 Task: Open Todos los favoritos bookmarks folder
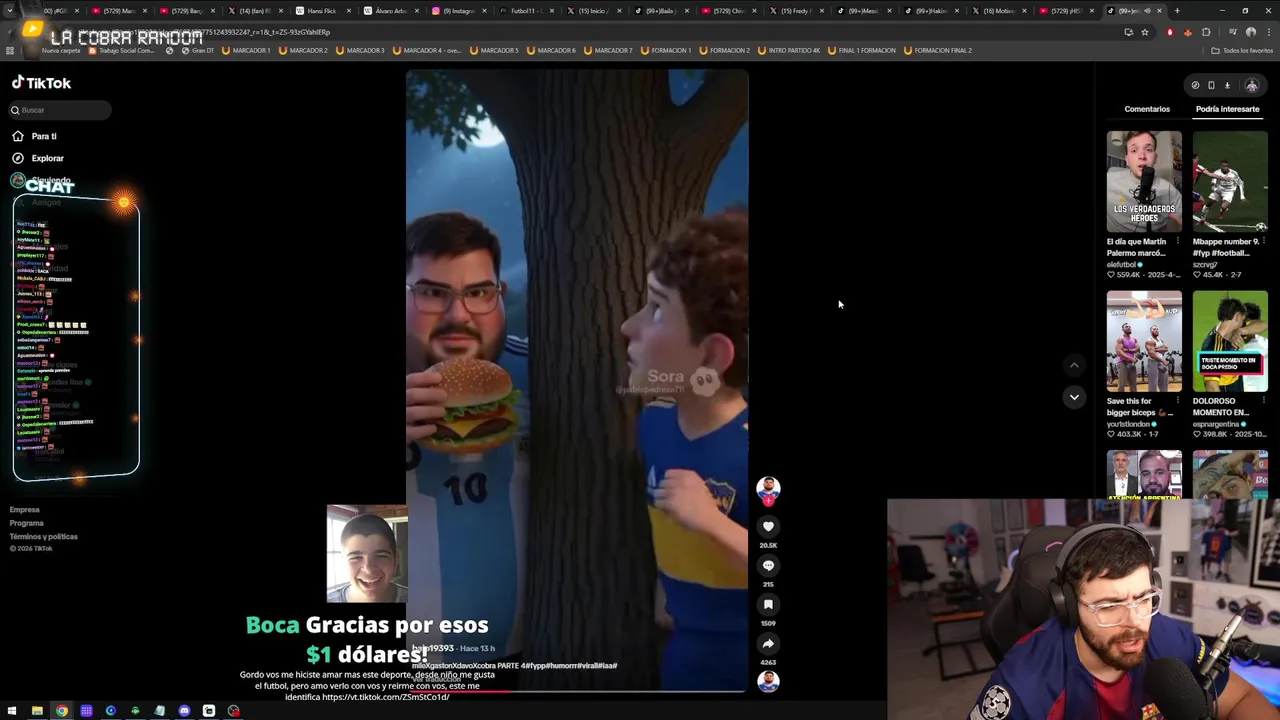coord(1243,50)
